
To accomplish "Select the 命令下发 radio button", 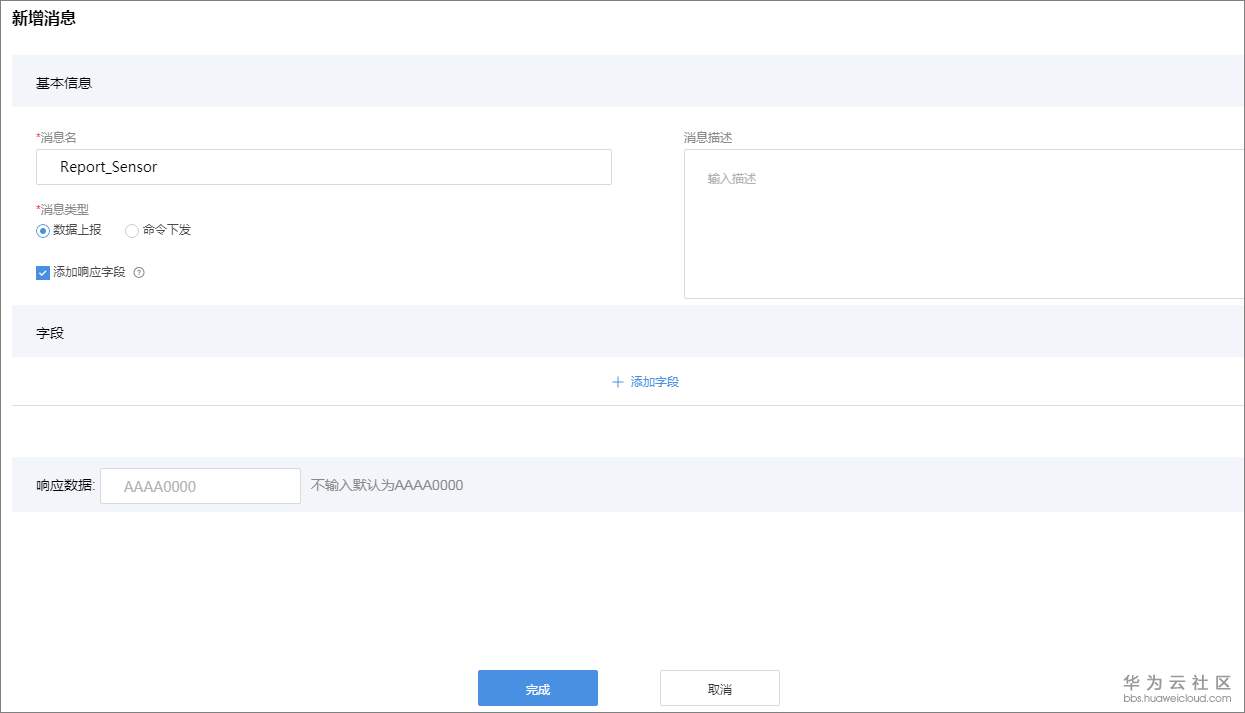I will coord(132,230).
